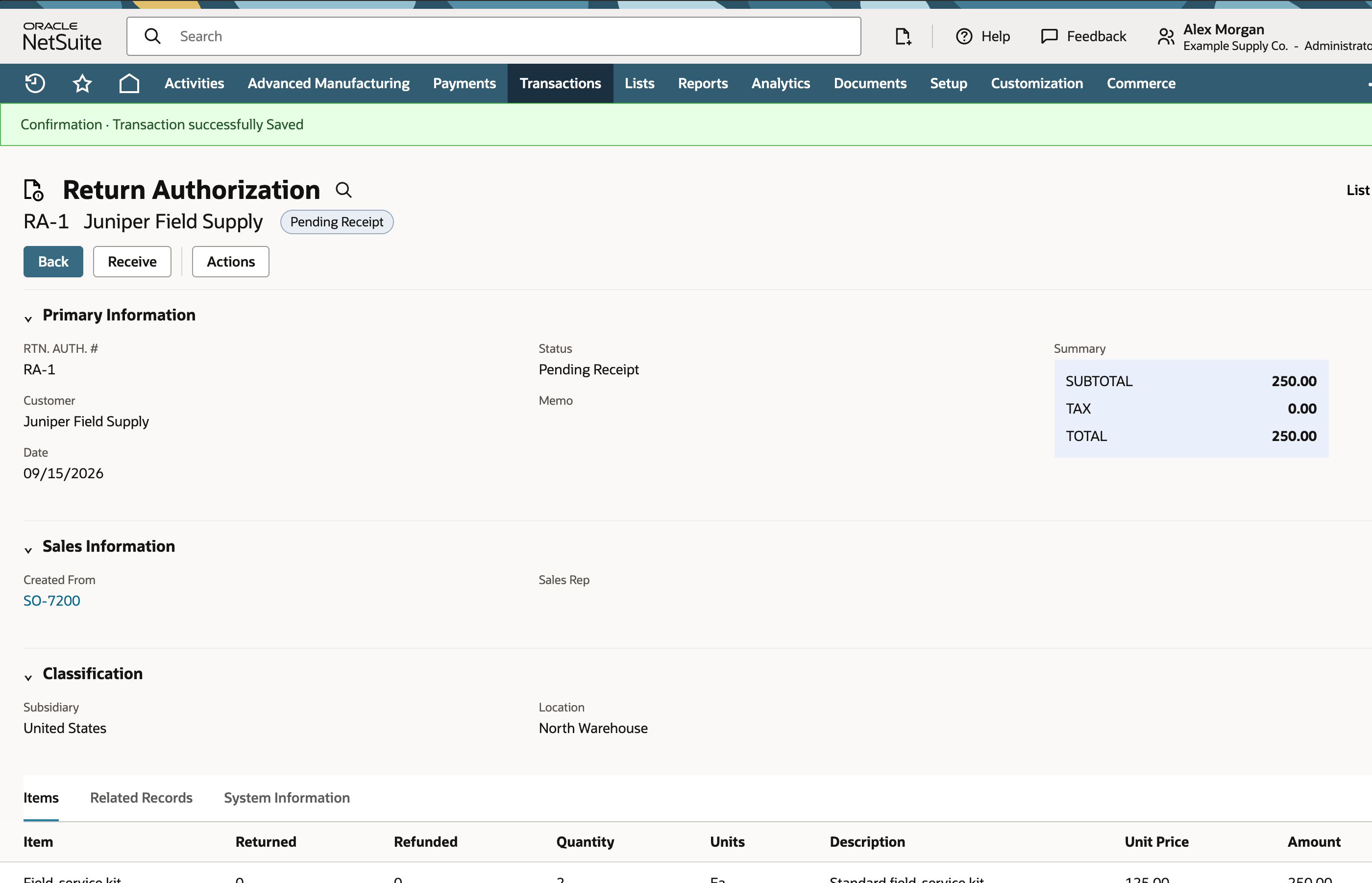
Task: Open the Activities menu
Action: point(195,83)
